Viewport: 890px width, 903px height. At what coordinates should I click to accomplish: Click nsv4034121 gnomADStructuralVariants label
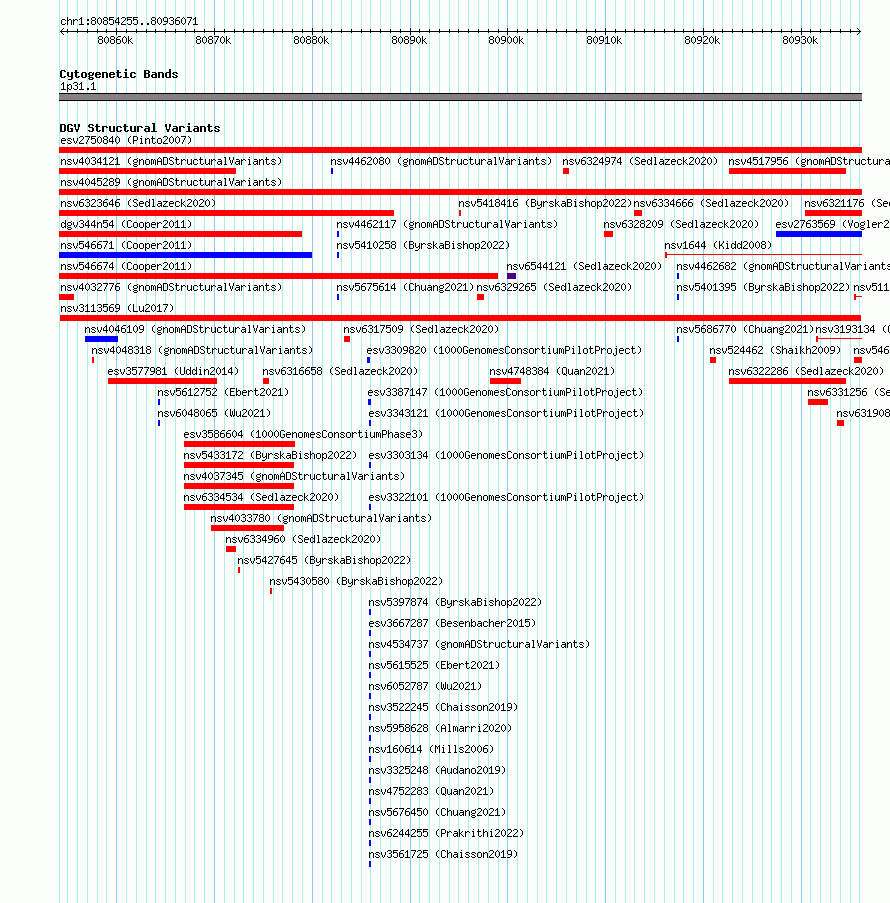pos(171,161)
